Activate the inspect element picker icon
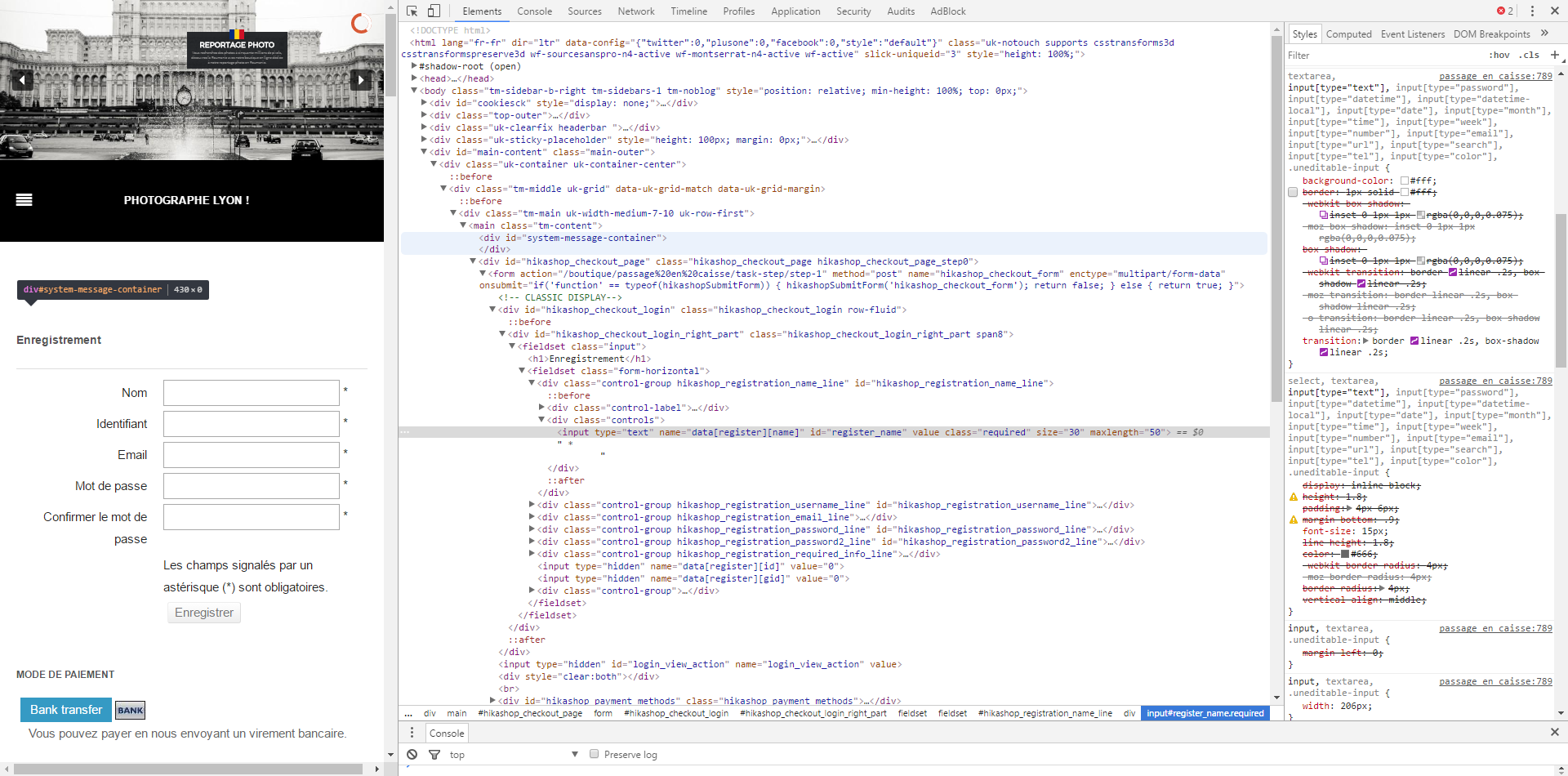The width and height of the screenshot is (1568, 776). [x=412, y=11]
